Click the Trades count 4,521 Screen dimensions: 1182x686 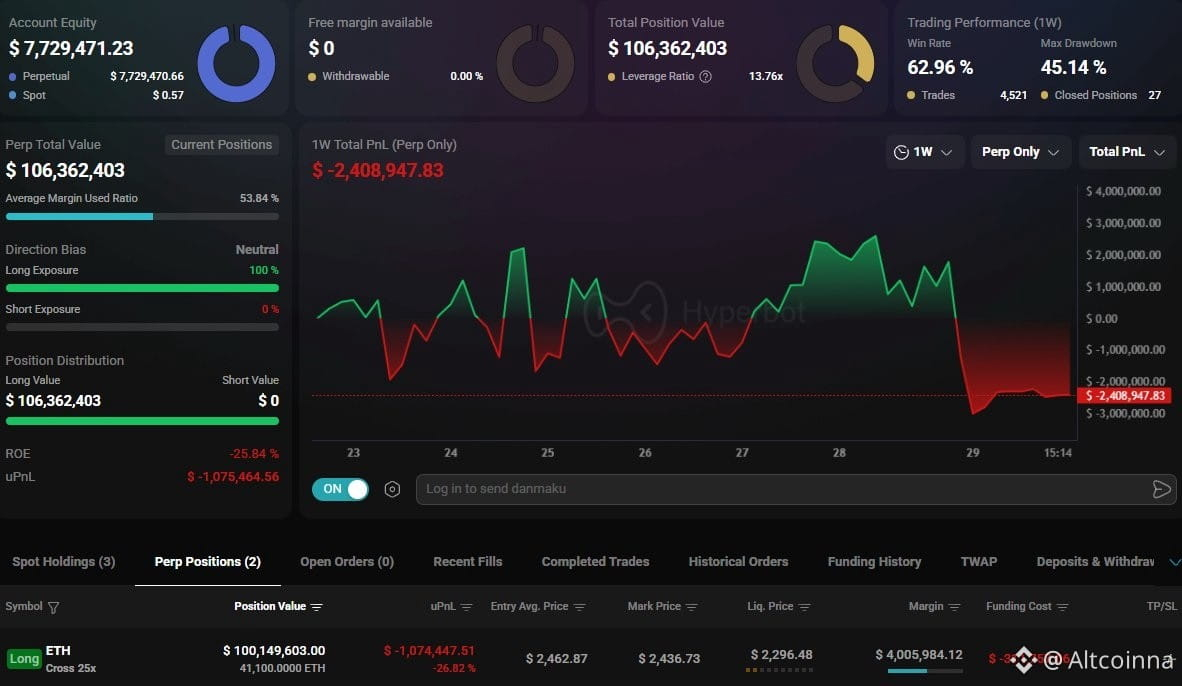(1013, 95)
